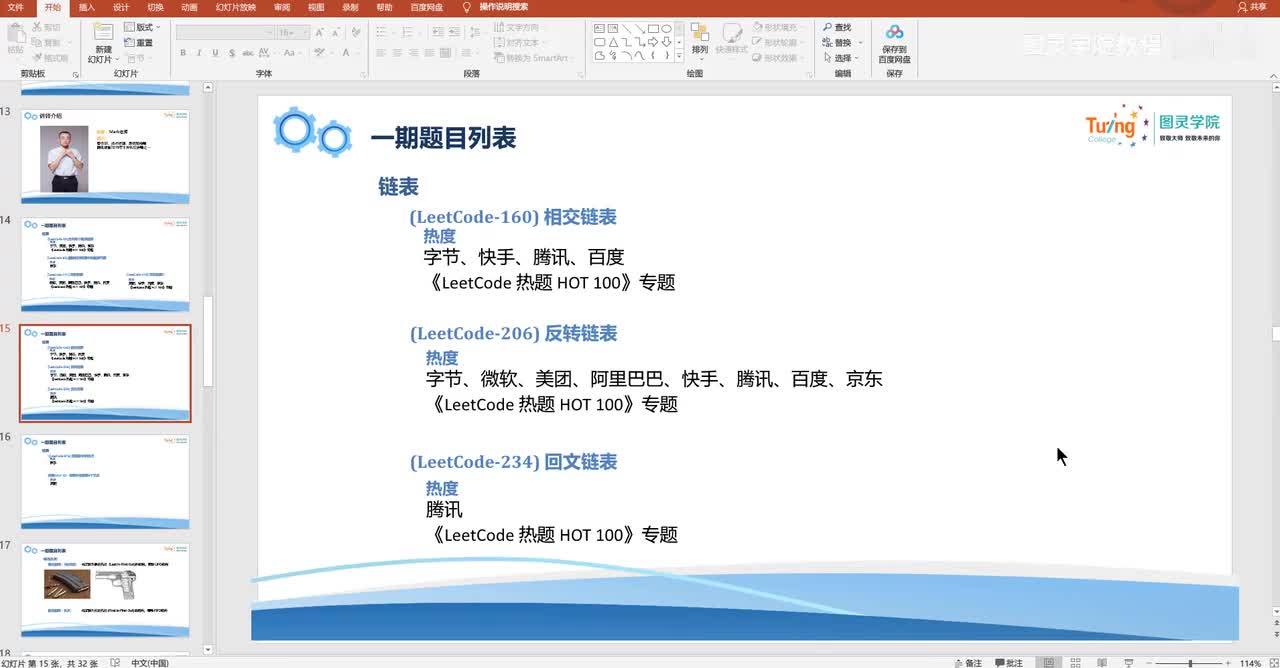Viewport: 1280px width, 668px height.
Task: Switch to the Insert (插入) tab
Action: (87, 7)
